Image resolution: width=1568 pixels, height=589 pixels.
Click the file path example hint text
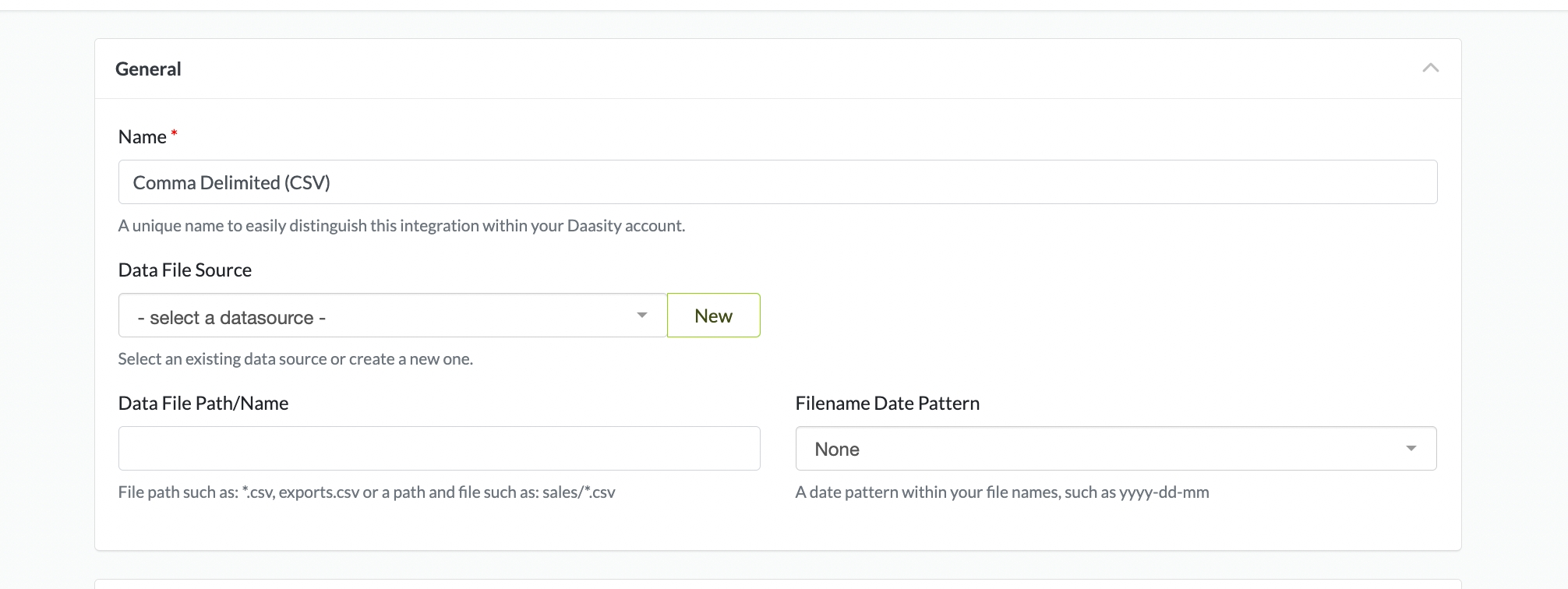click(366, 492)
